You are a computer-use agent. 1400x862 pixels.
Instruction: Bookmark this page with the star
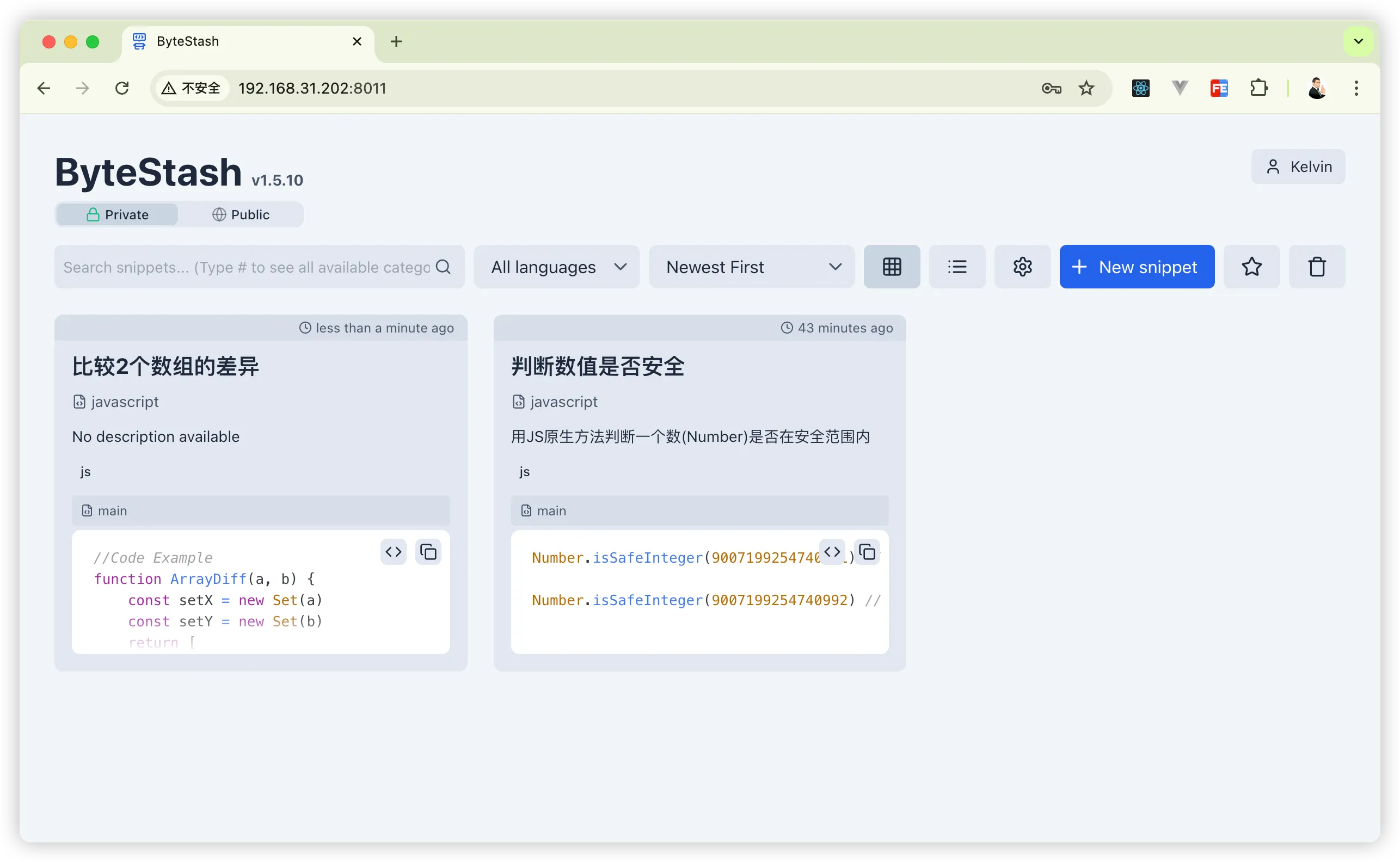(x=1086, y=88)
